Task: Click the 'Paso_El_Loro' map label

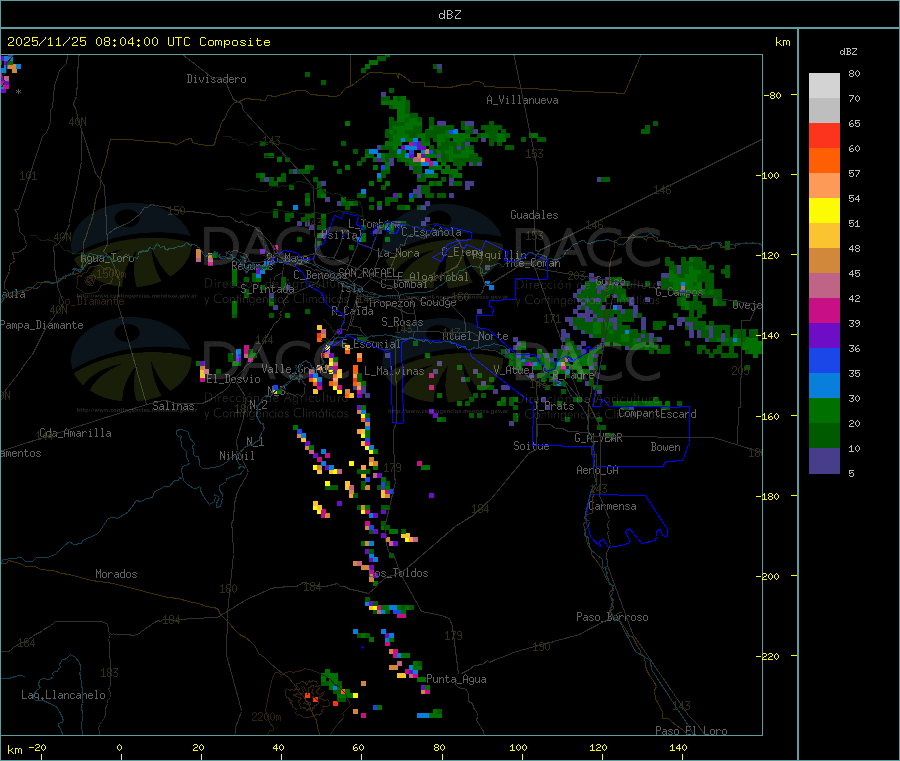Action: click(691, 731)
